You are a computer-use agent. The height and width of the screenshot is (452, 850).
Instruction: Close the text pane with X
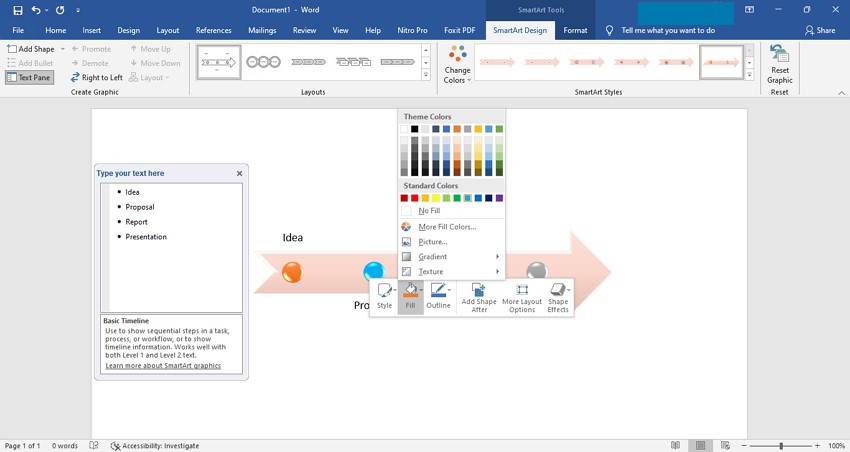pos(239,173)
